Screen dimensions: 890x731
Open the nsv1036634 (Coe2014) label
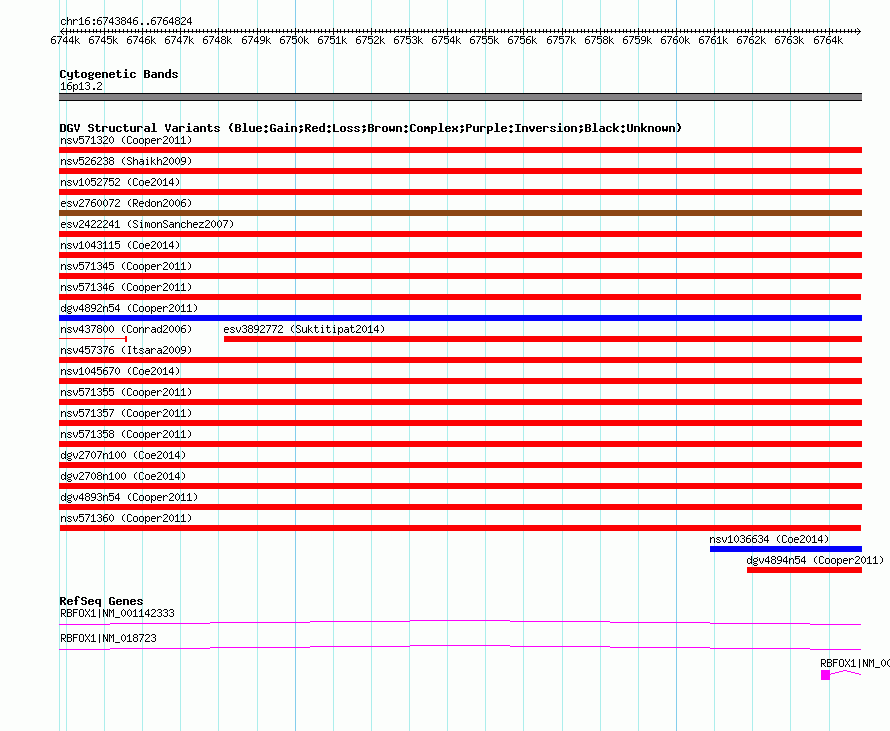(x=769, y=539)
